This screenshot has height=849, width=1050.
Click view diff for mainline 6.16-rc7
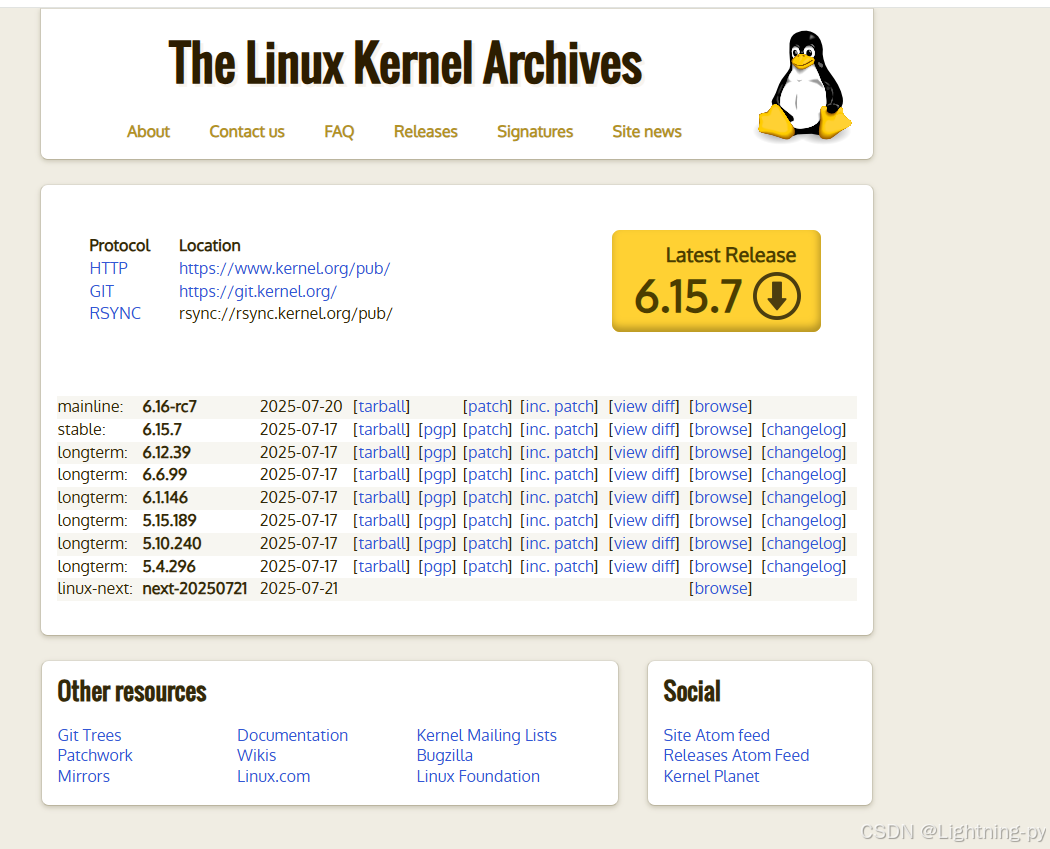coord(644,406)
